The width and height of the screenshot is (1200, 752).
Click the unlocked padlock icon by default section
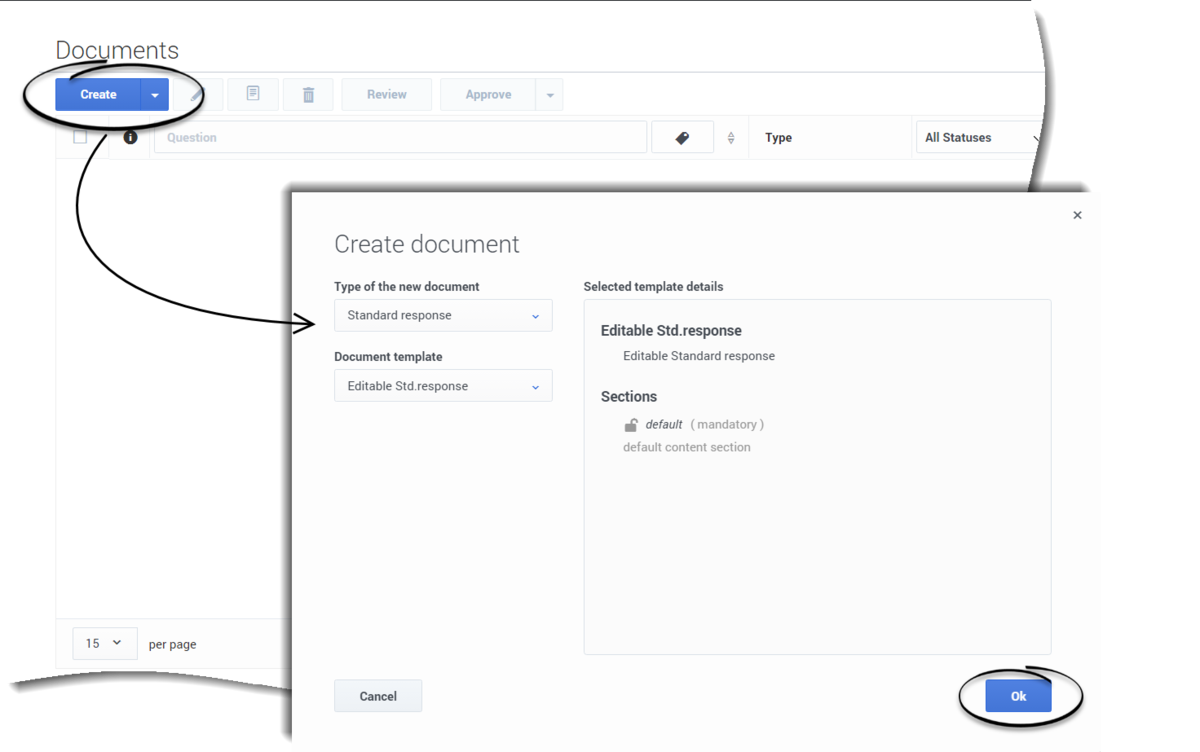631,424
